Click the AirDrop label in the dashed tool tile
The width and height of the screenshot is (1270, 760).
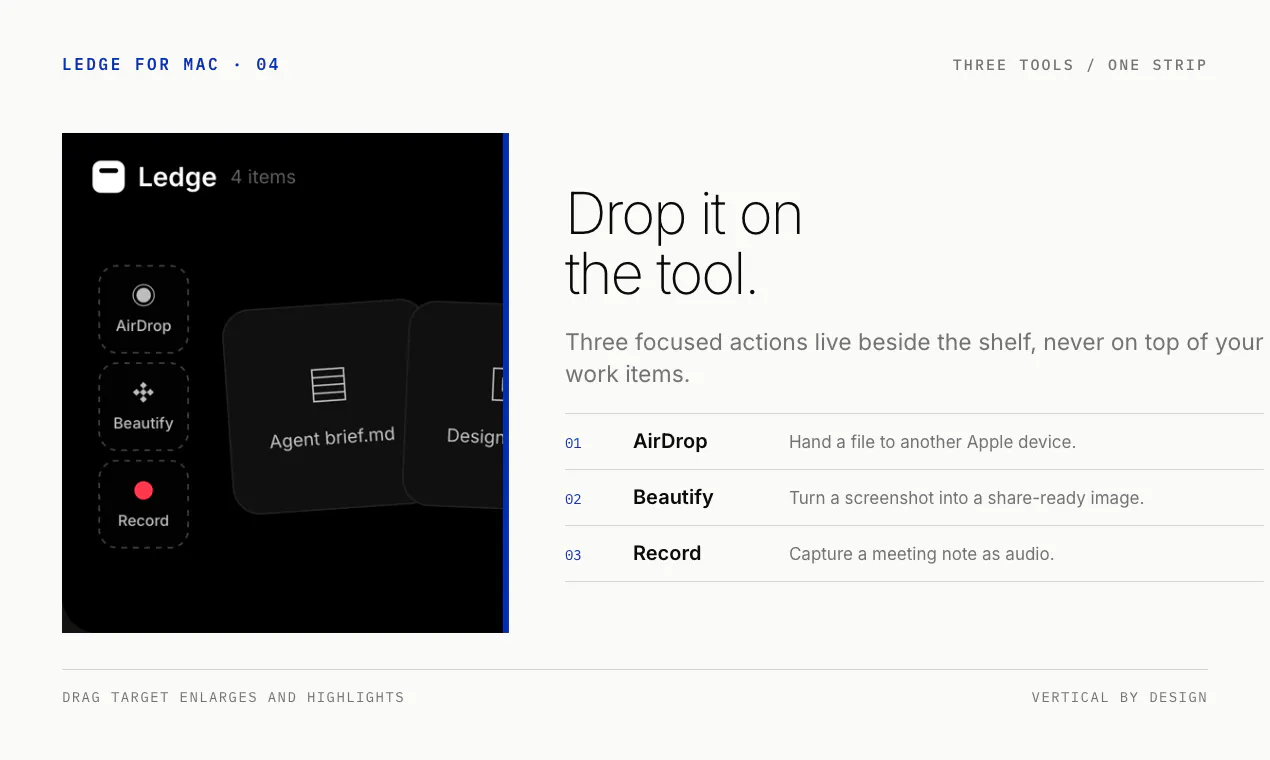pos(143,326)
